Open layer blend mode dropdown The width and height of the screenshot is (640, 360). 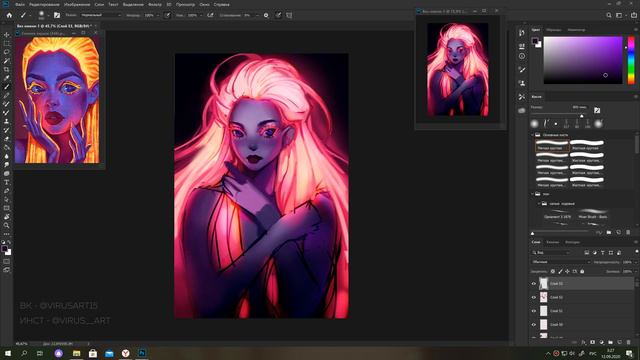[x=561, y=262]
